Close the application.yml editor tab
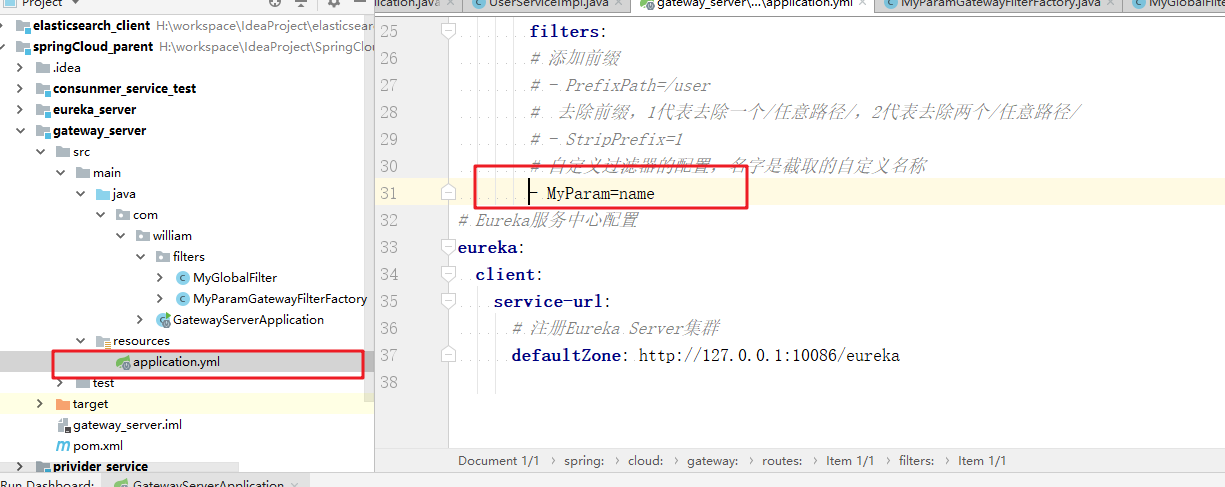 pos(864,4)
